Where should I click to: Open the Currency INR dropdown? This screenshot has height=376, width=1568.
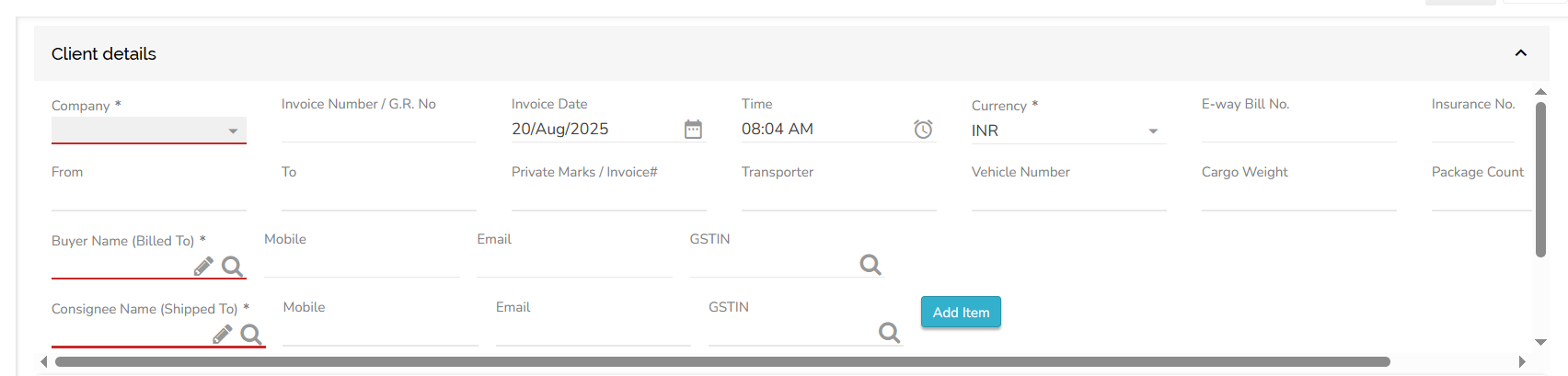(1069, 131)
